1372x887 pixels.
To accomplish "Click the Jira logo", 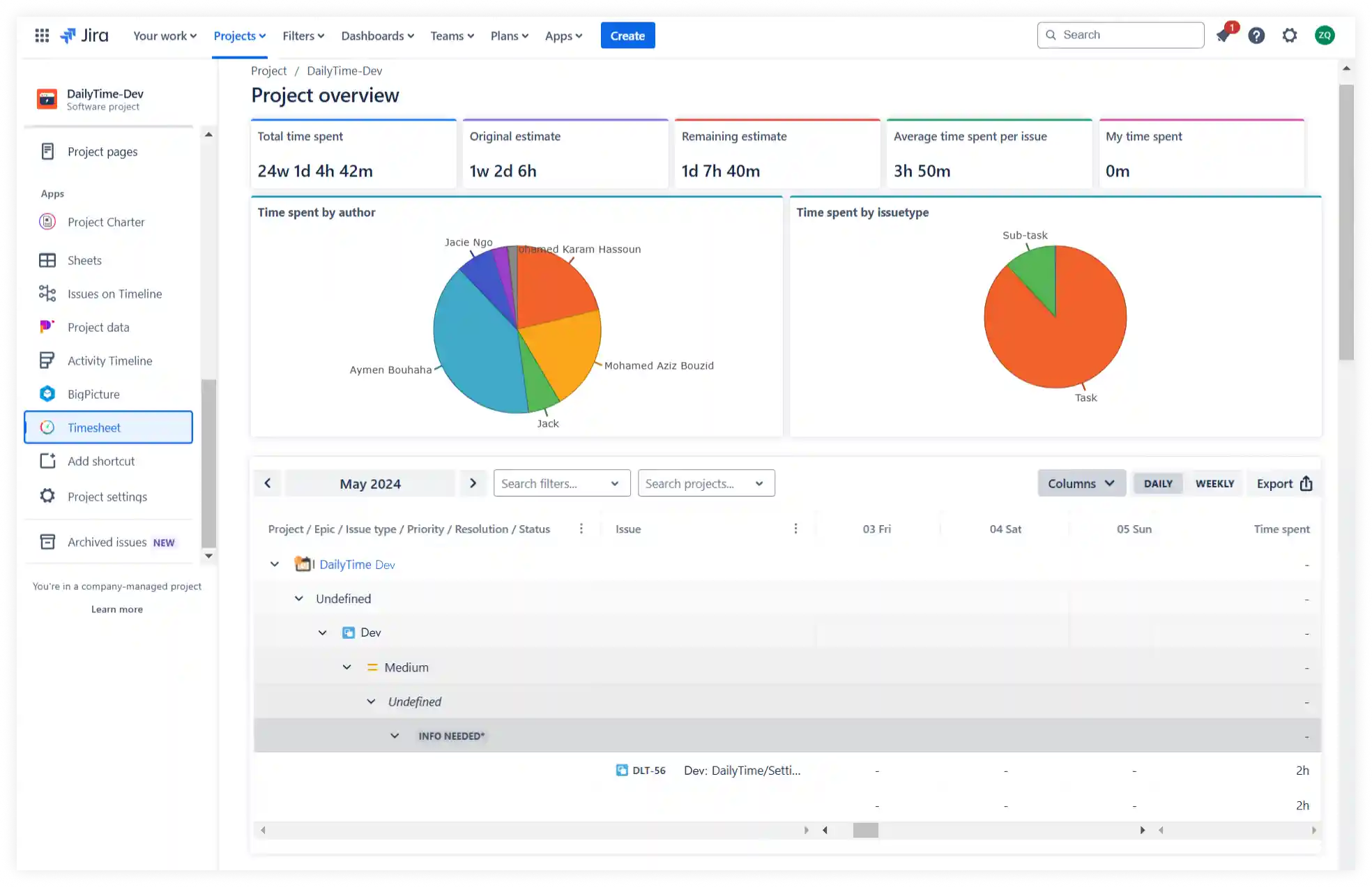I will (x=84, y=36).
